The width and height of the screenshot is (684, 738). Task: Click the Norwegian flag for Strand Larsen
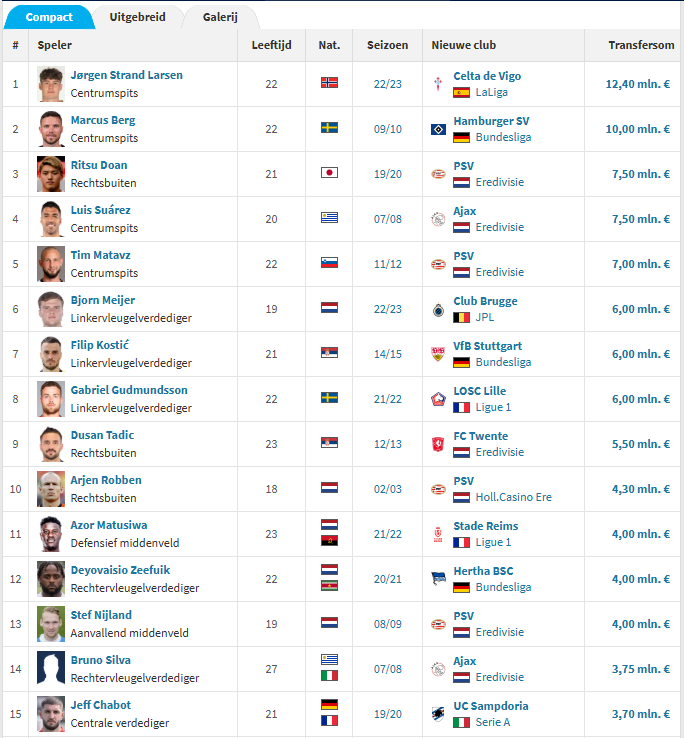click(x=329, y=83)
